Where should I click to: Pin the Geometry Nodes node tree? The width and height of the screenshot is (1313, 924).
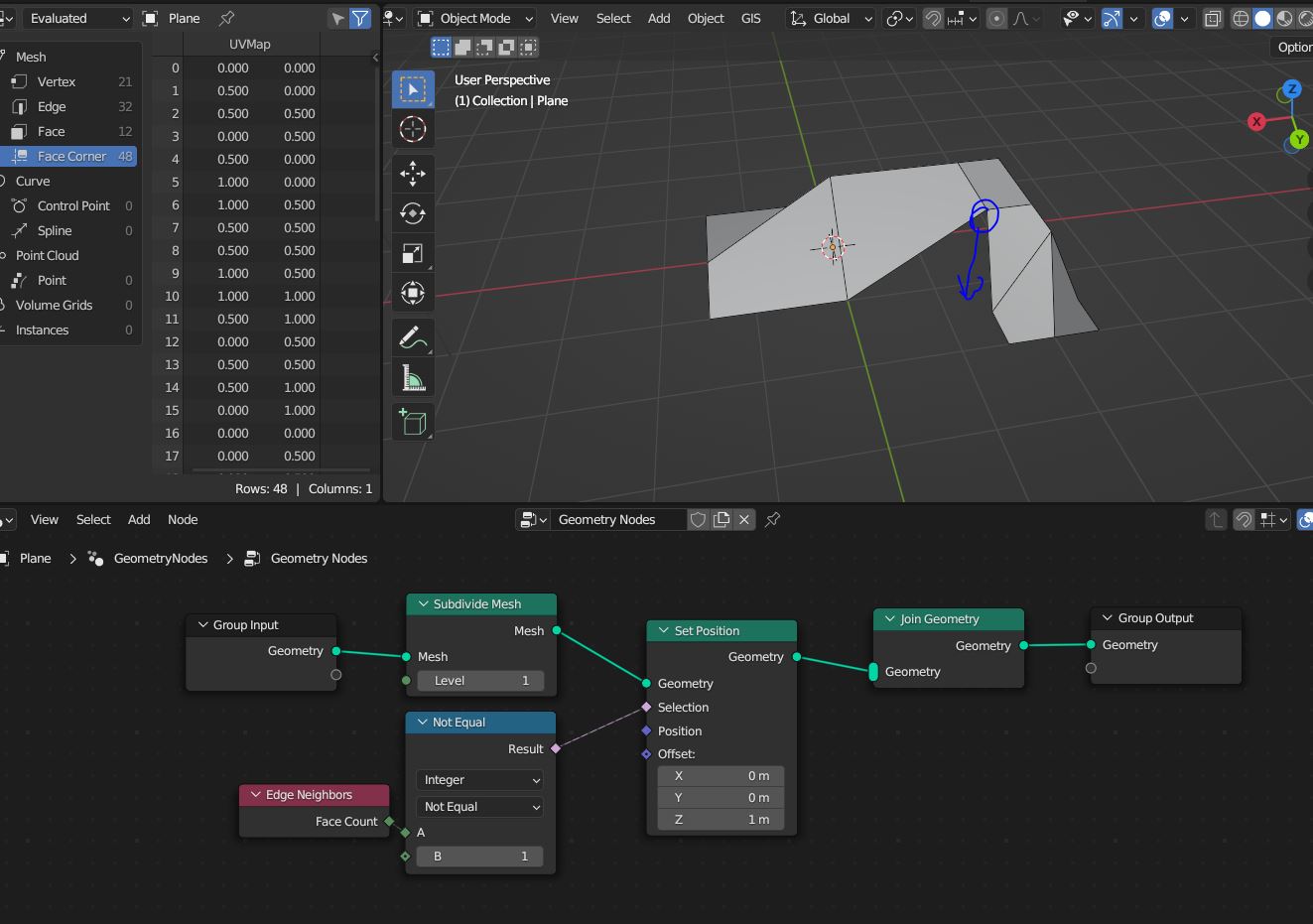pyautogui.click(x=772, y=519)
